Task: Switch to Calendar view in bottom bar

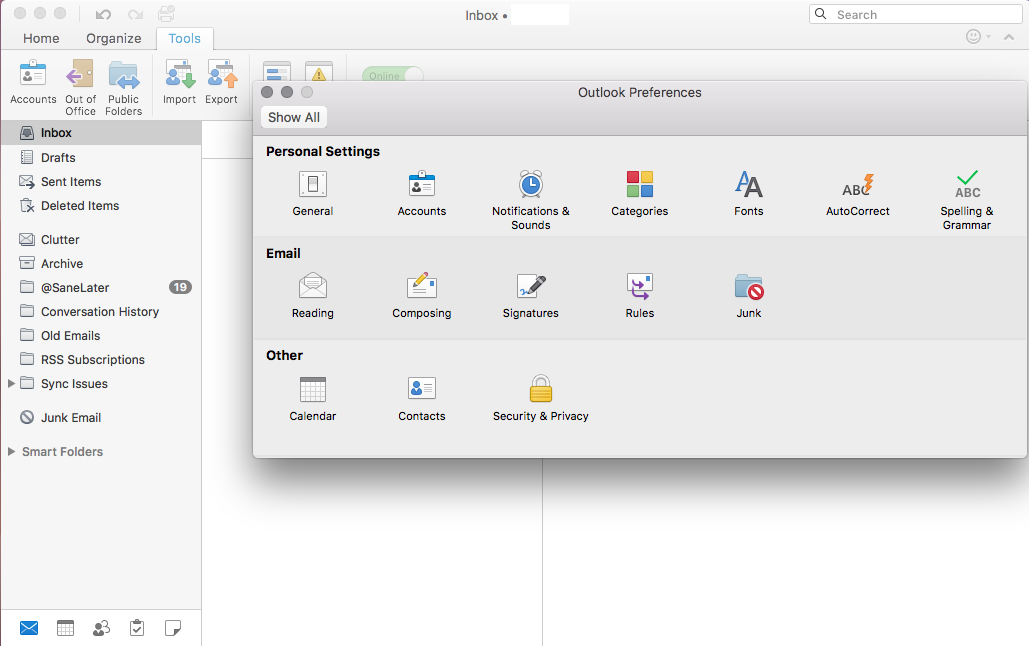Action: [x=65, y=628]
